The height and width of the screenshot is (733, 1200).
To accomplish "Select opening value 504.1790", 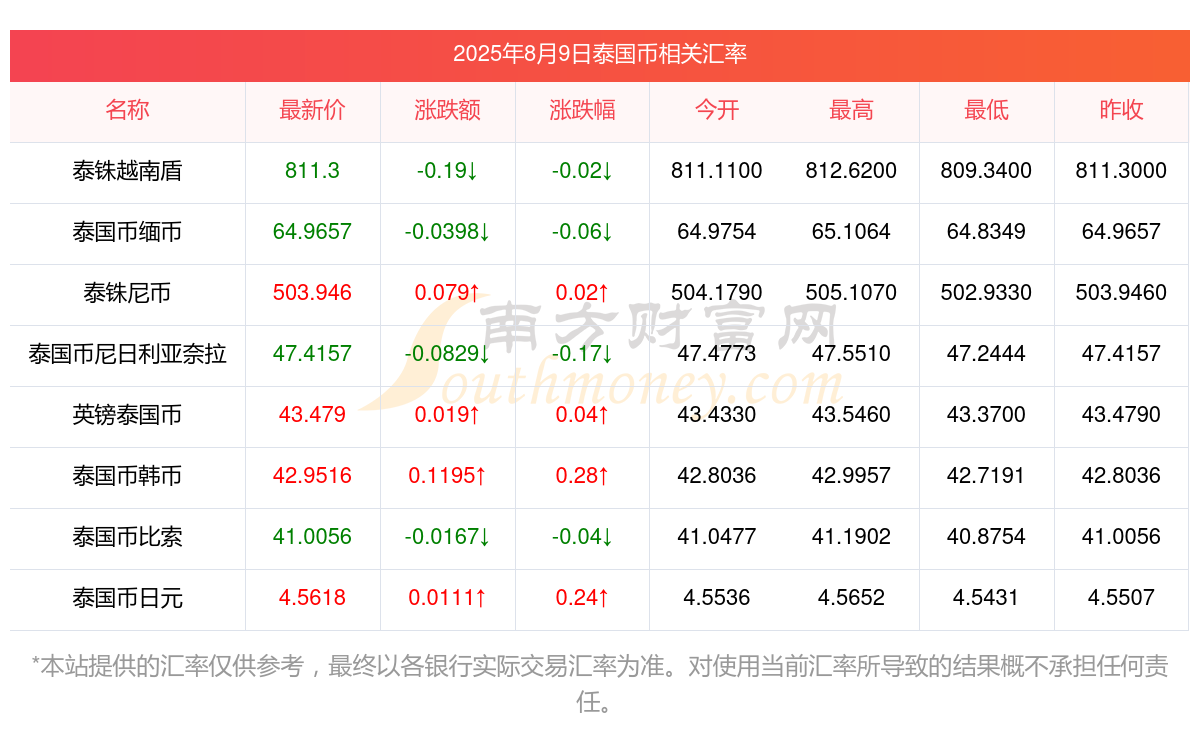I will (x=717, y=293).
